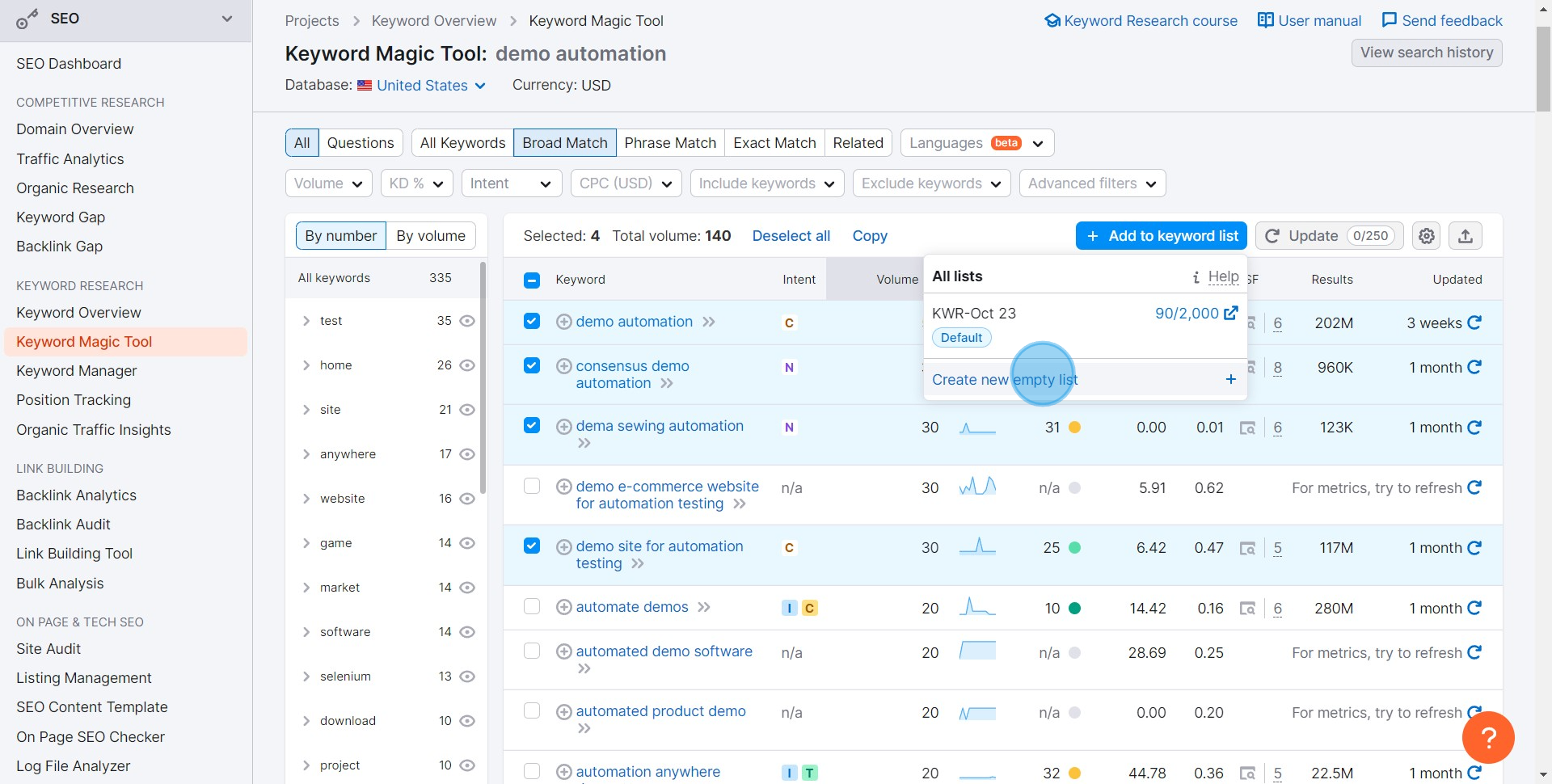Screen dimensions: 1552x784
Task: Click Deselect all link
Action: coord(791,236)
